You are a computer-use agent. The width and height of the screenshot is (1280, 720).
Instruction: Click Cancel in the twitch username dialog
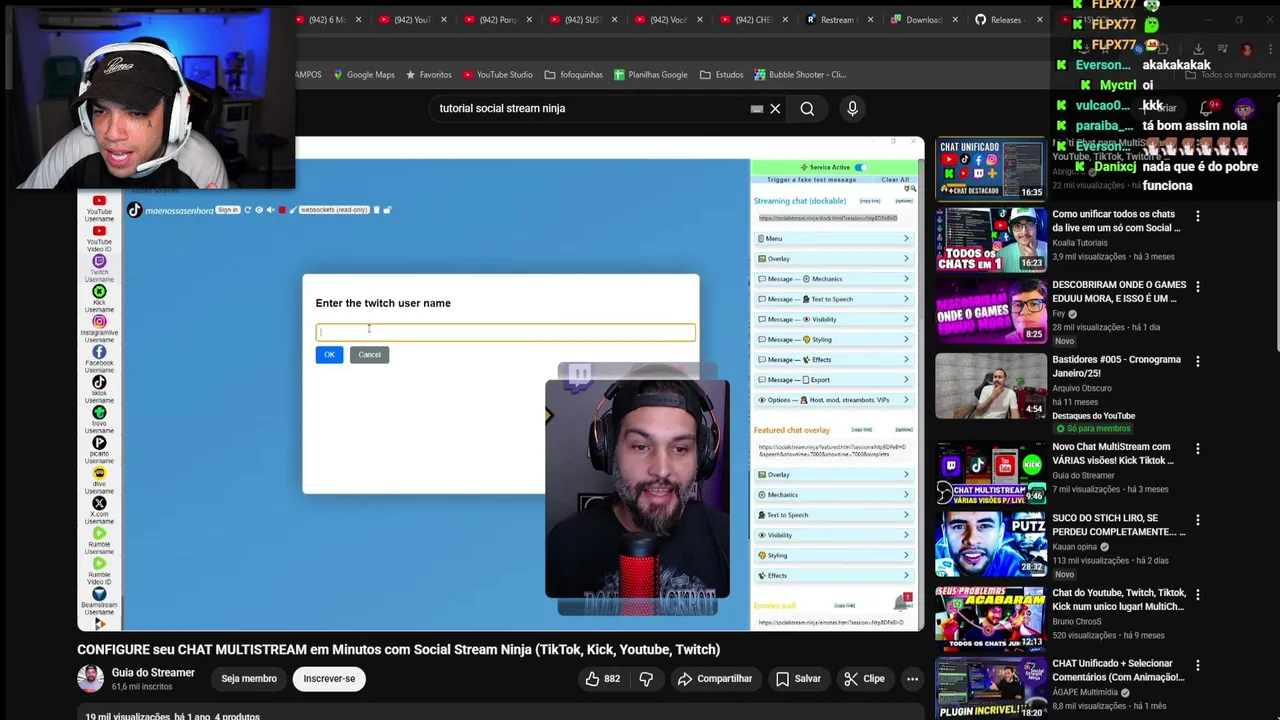pos(369,354)
